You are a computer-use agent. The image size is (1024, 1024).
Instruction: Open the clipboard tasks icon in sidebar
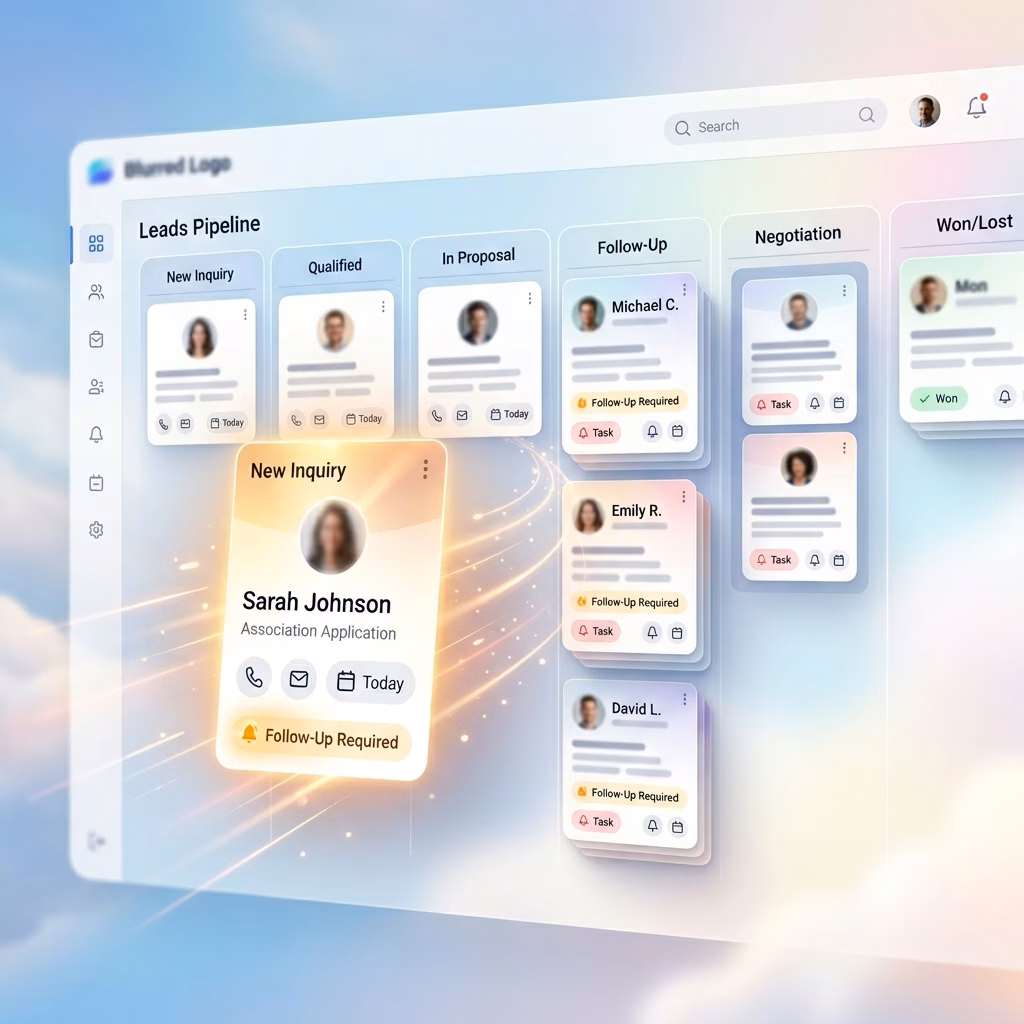[x=96, y=340]
